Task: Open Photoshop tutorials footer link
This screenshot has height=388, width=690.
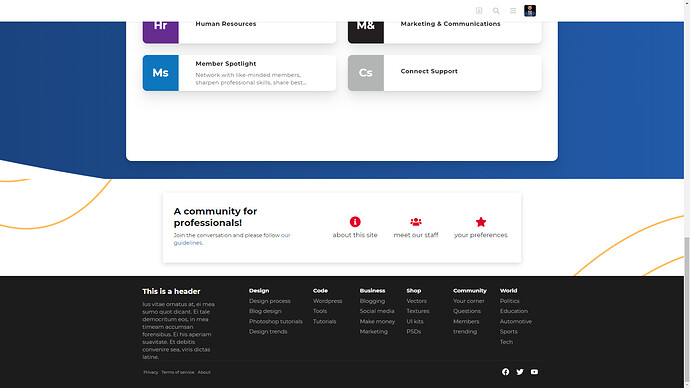Action: click(x=275, y=322)
